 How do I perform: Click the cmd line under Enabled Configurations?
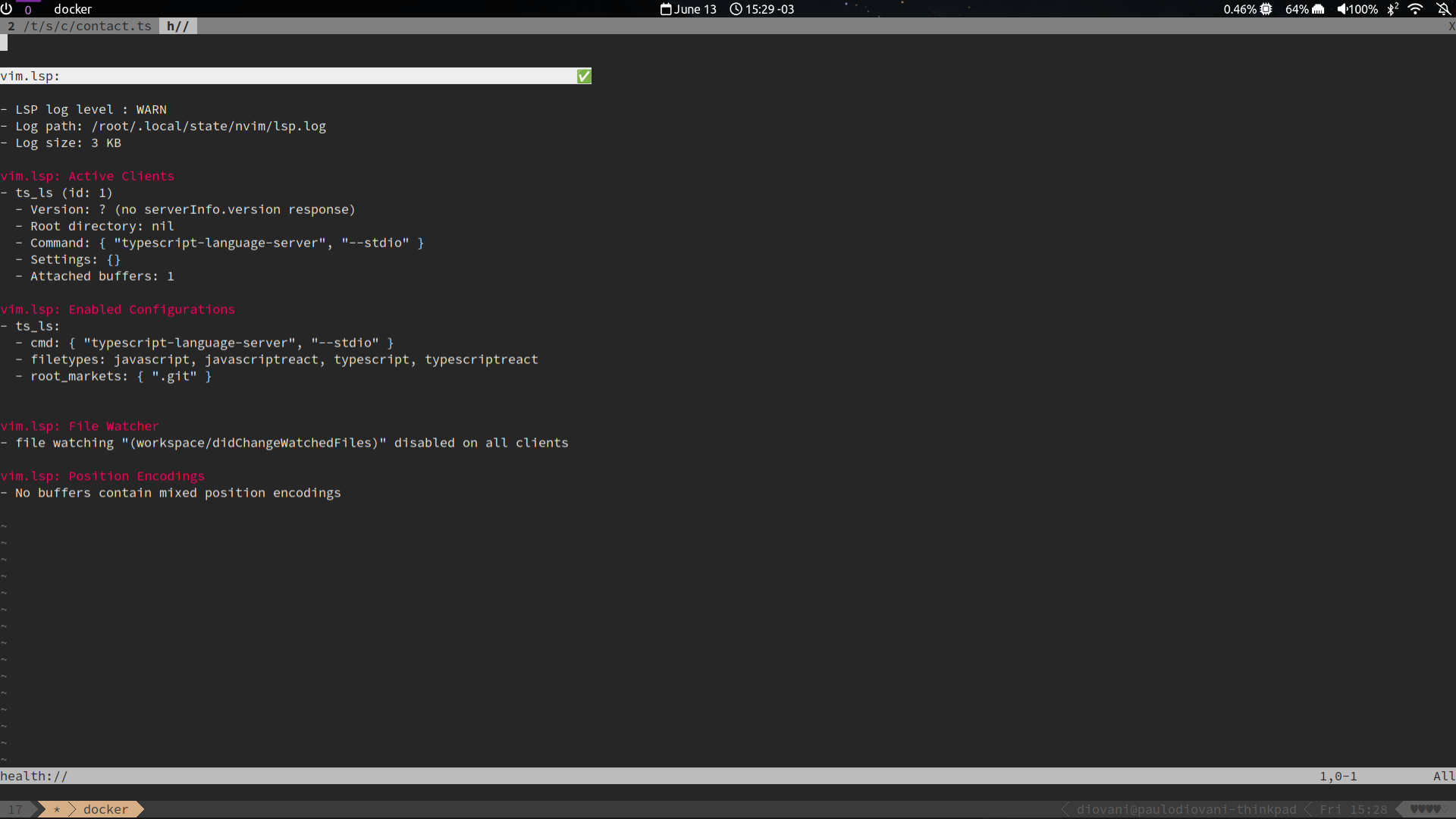click(x=205, y=343)
